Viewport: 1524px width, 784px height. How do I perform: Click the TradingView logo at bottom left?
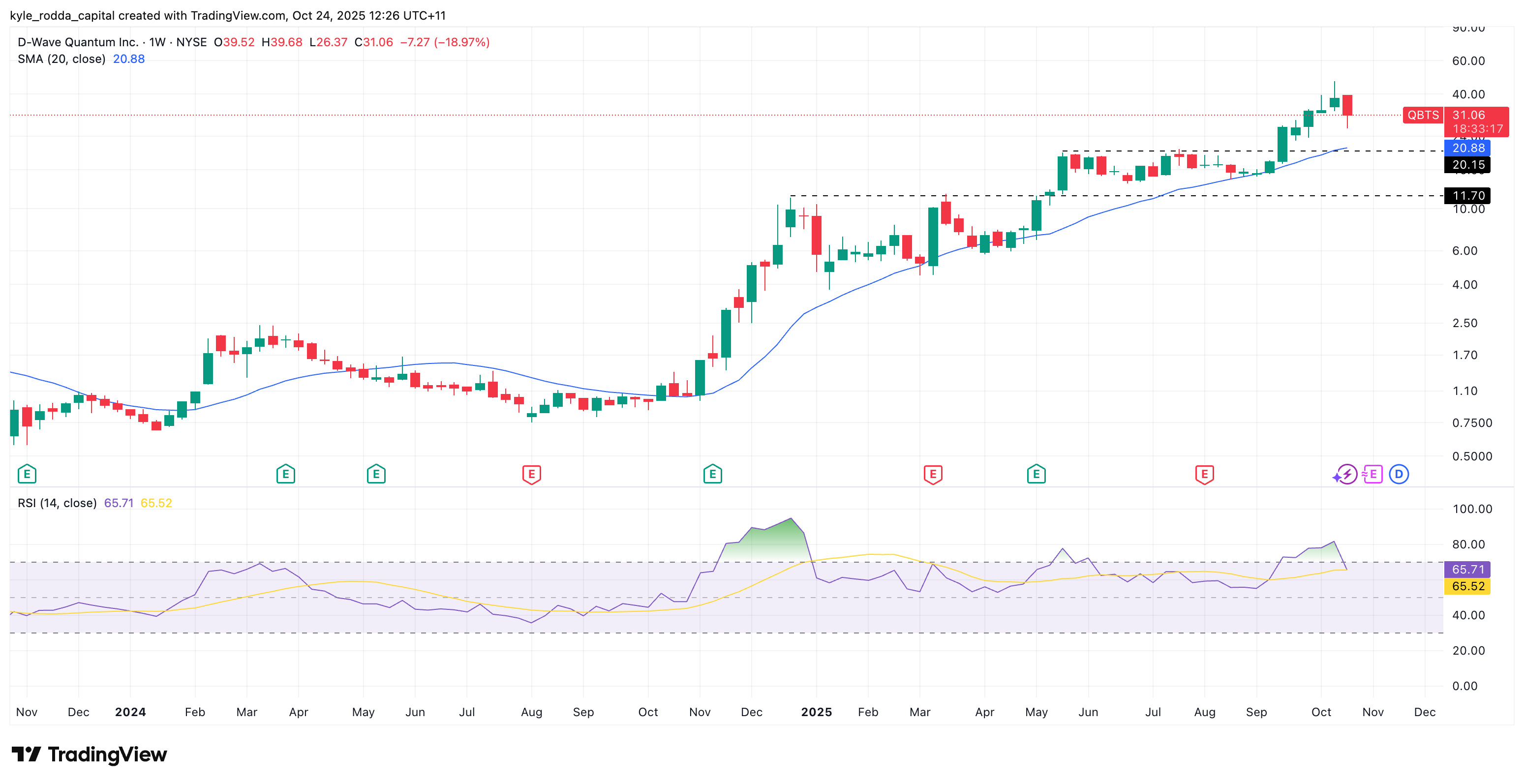pyautogui.click(x=90, y=754)
